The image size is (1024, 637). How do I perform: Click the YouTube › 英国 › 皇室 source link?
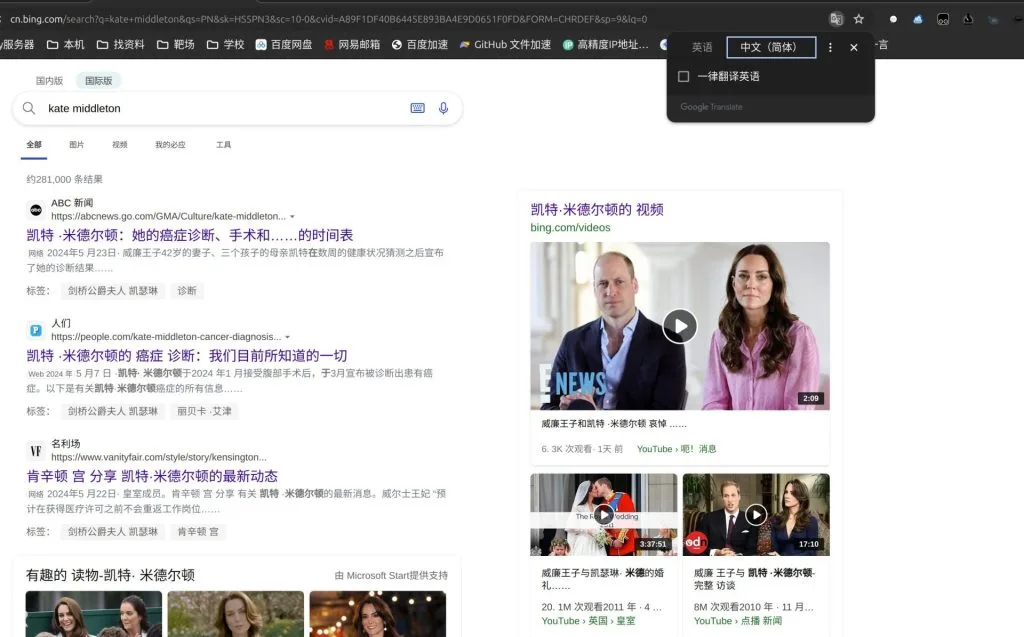pos(588,621)
